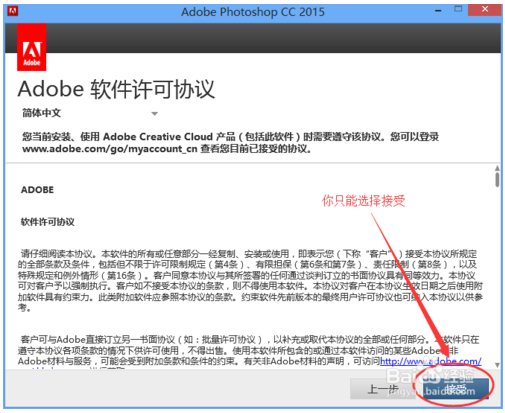Click the 上一步 (Back) button
The image size is (505, 413).
click(383, 389)
